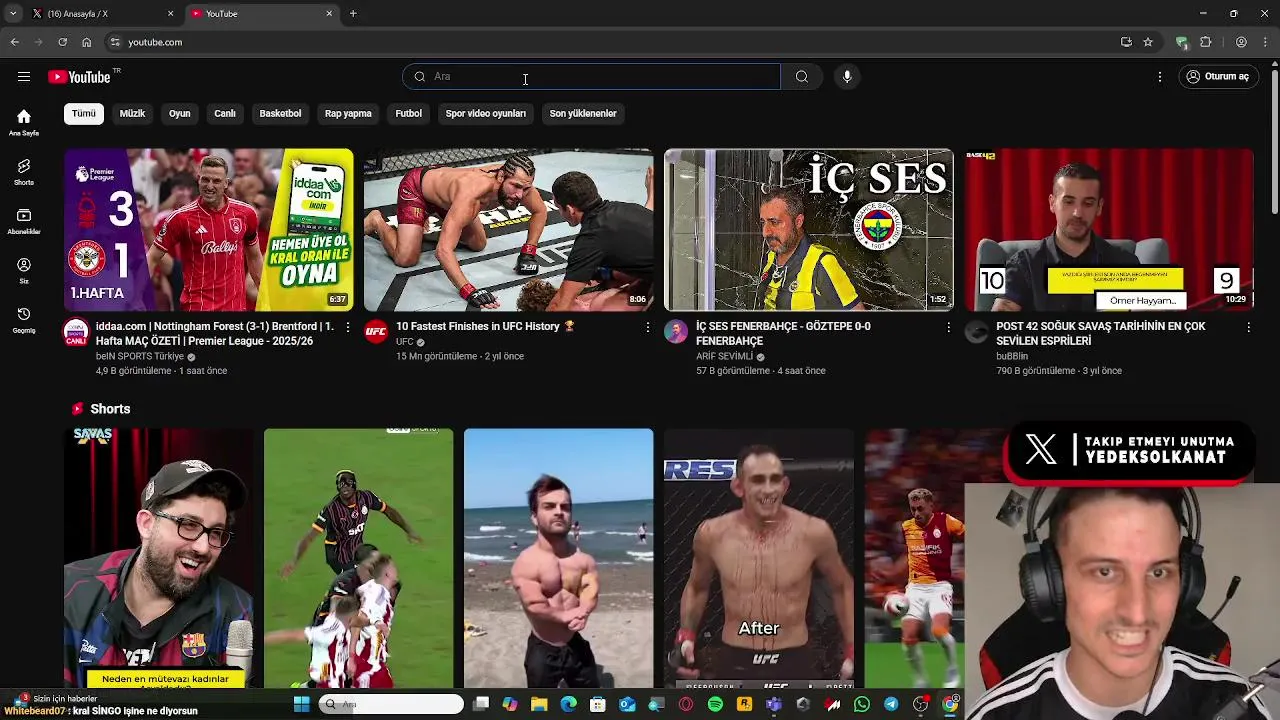Viewport: 1280px width, 720px height.
Task: Select the Oyun filter chip
Action: tap(180, 114)
